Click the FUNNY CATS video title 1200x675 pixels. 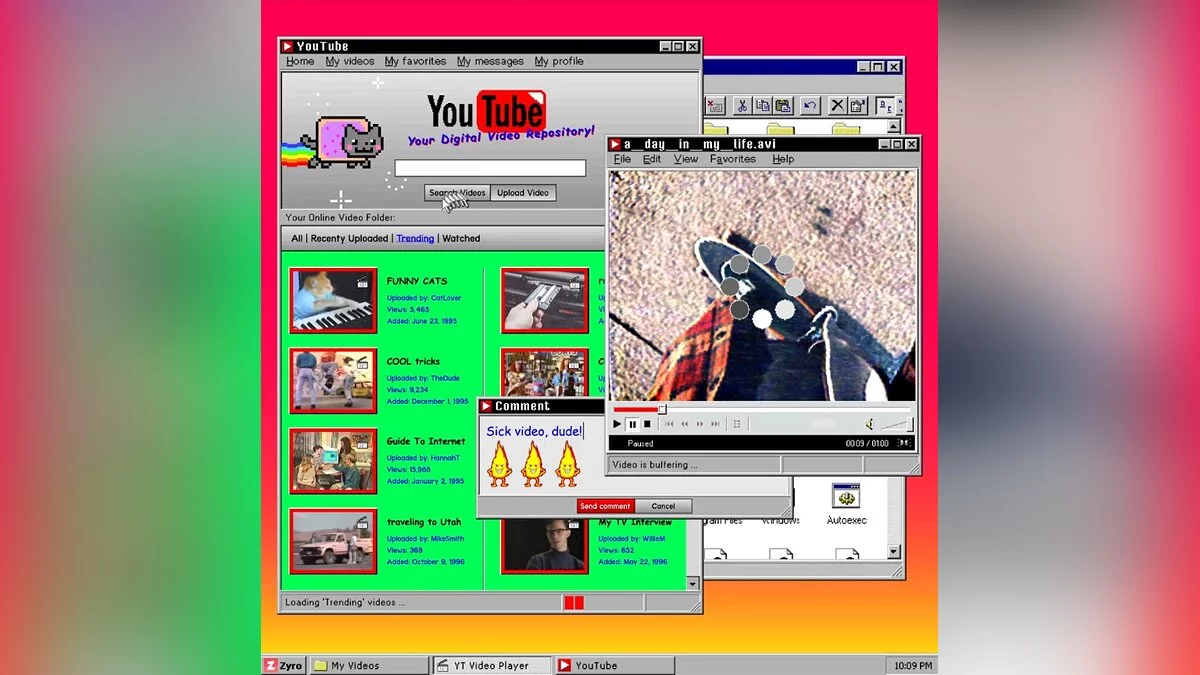pos(417,281)
